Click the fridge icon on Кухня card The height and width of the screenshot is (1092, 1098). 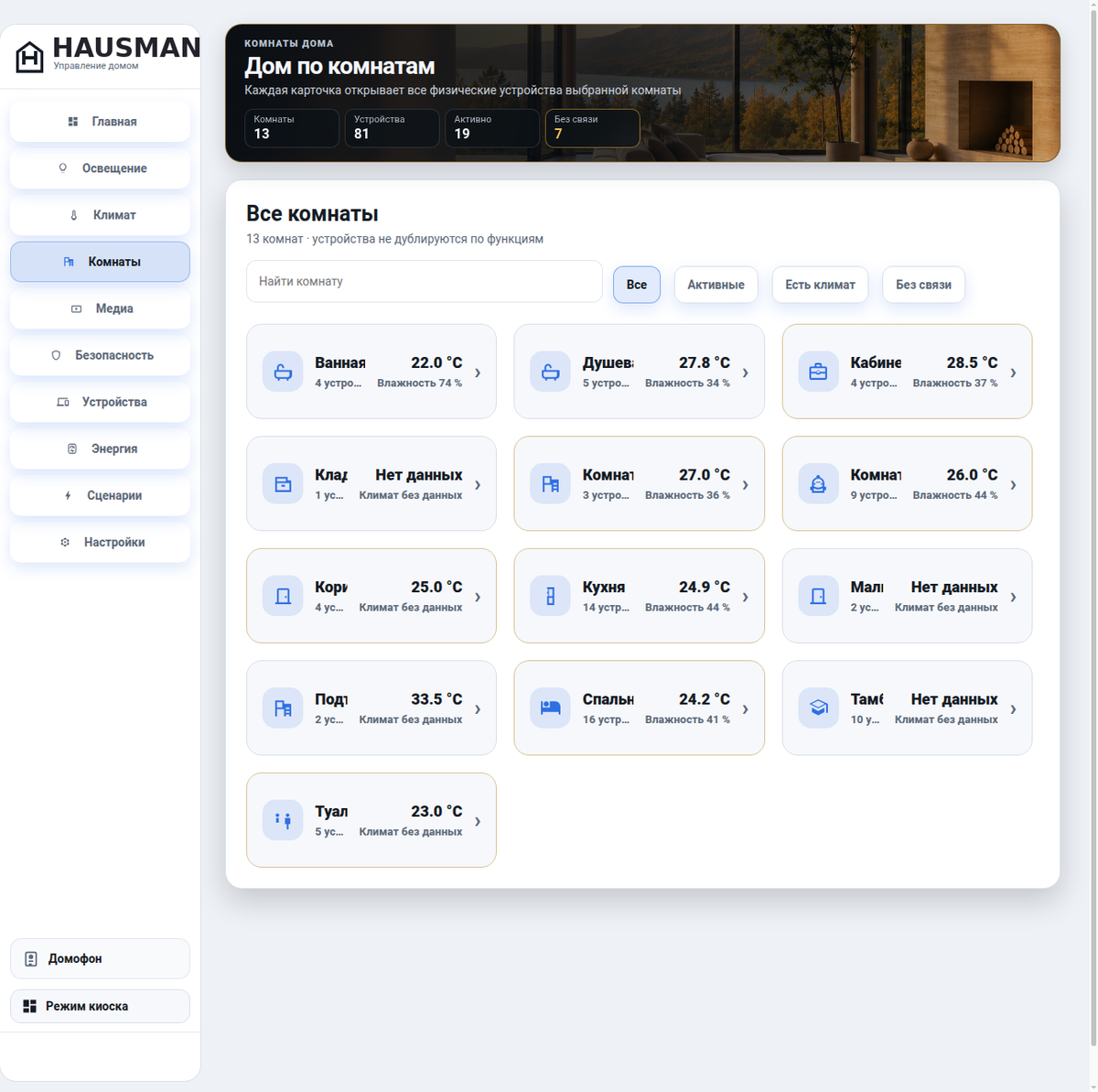[550, 597]
